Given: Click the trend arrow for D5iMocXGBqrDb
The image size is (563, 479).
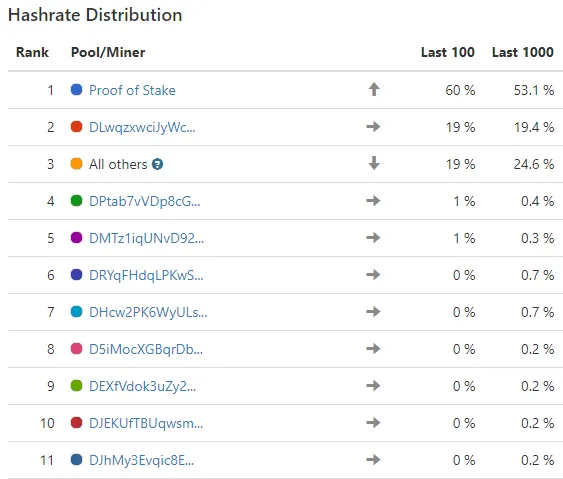Looking at the screenshot, I should click(373, 348).
